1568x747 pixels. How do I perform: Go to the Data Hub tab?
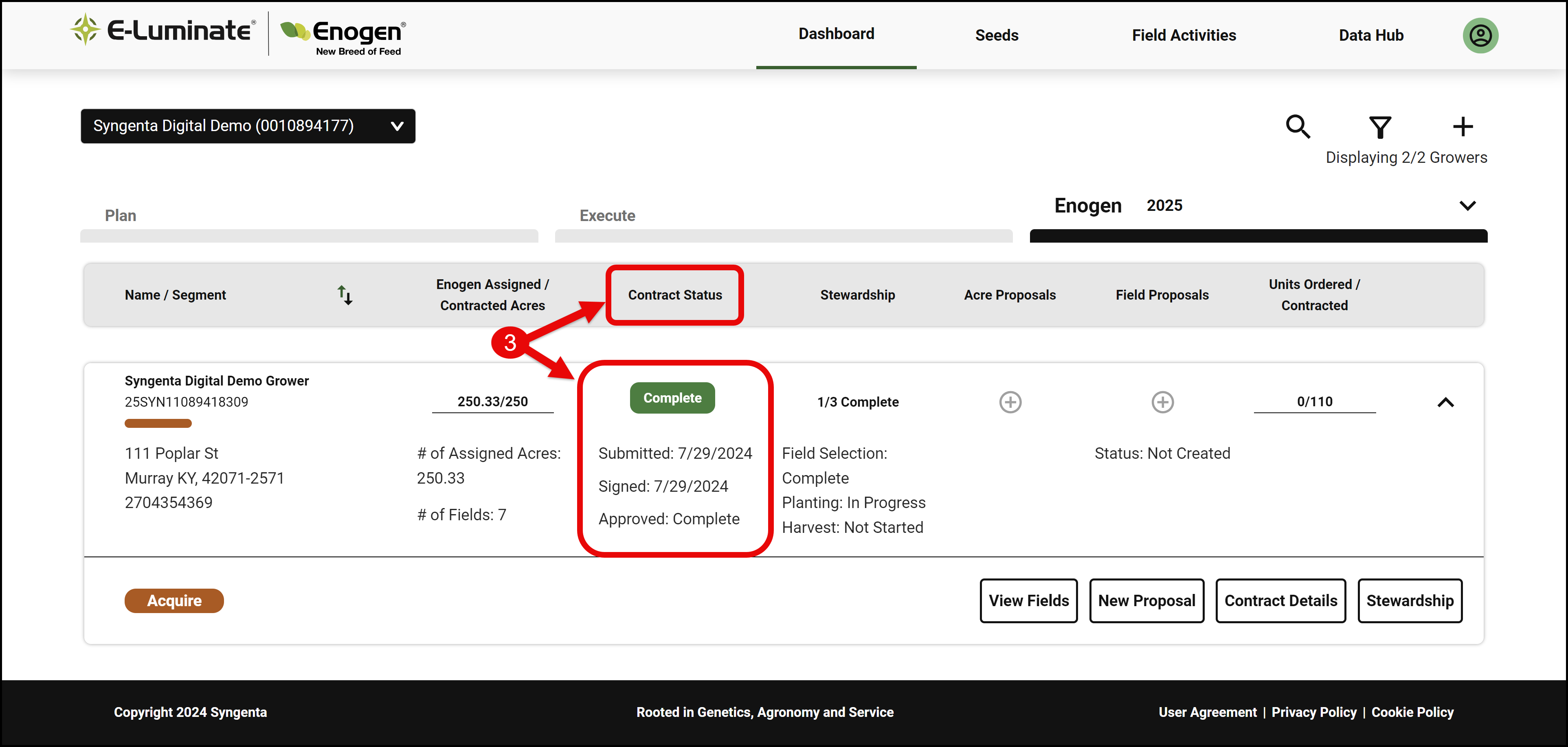coord(1371,35)
